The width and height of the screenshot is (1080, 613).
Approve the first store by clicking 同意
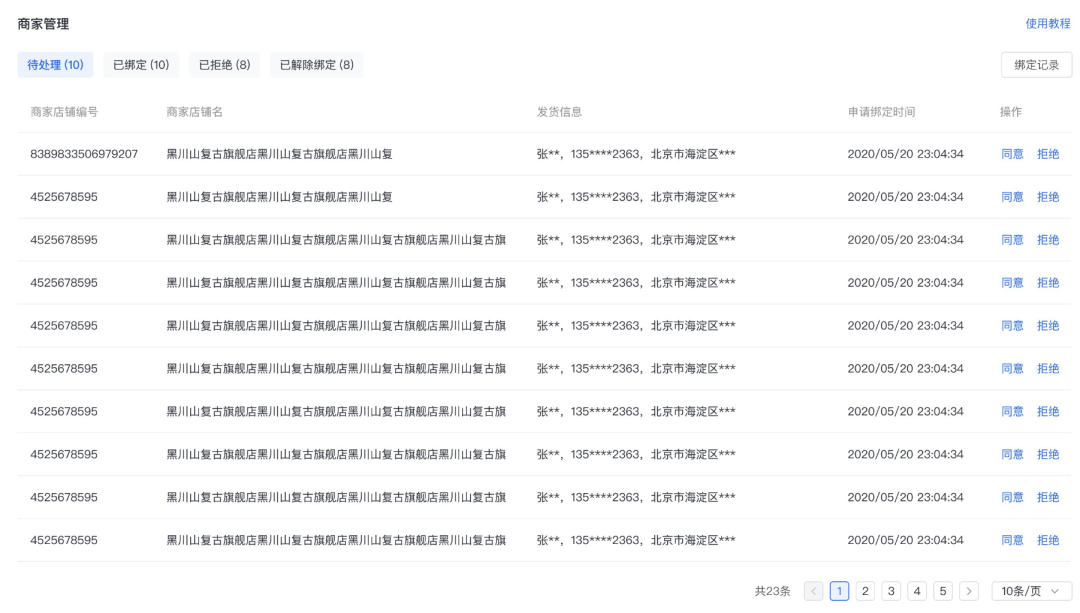1013,154
